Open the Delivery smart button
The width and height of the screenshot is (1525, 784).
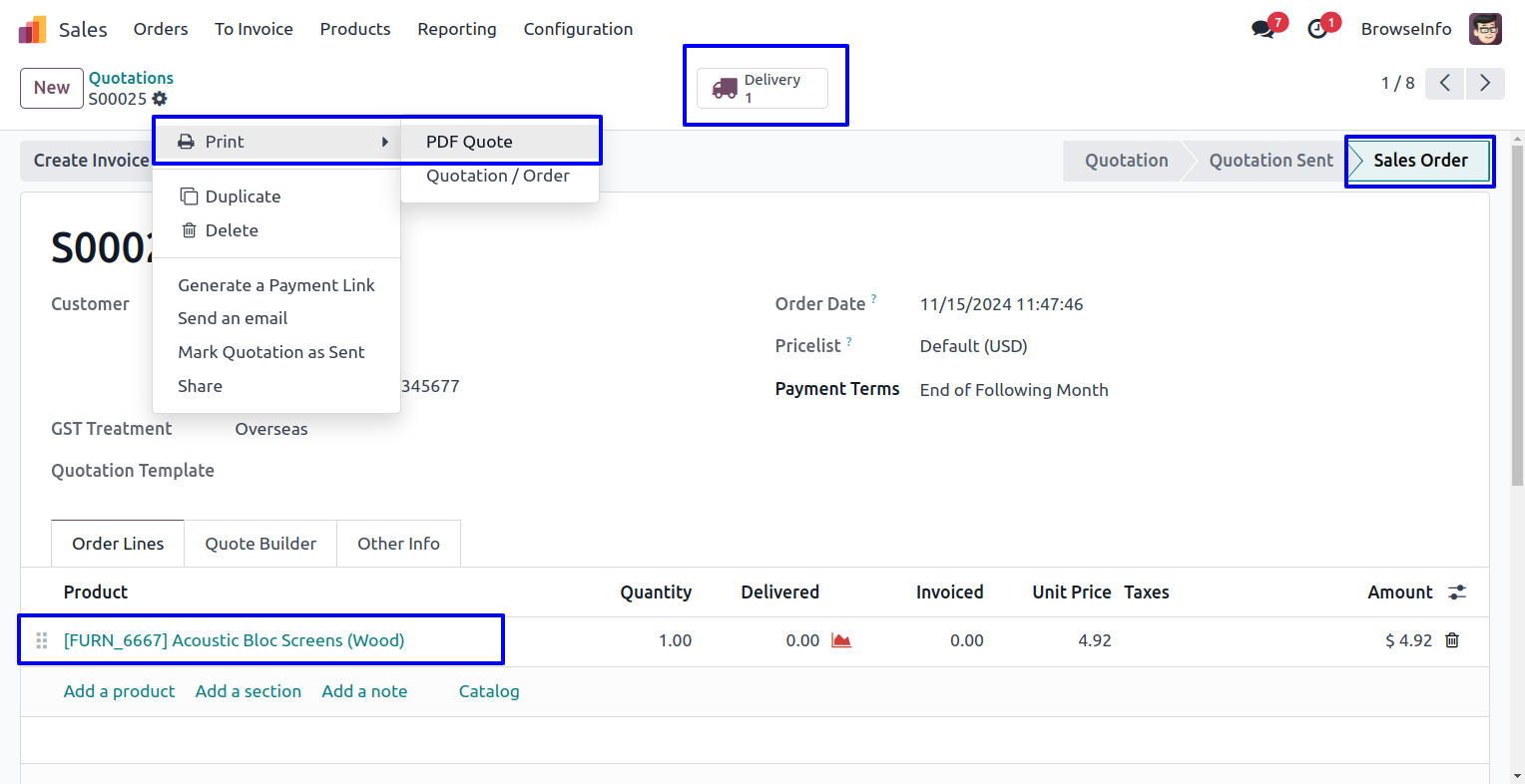762,88
